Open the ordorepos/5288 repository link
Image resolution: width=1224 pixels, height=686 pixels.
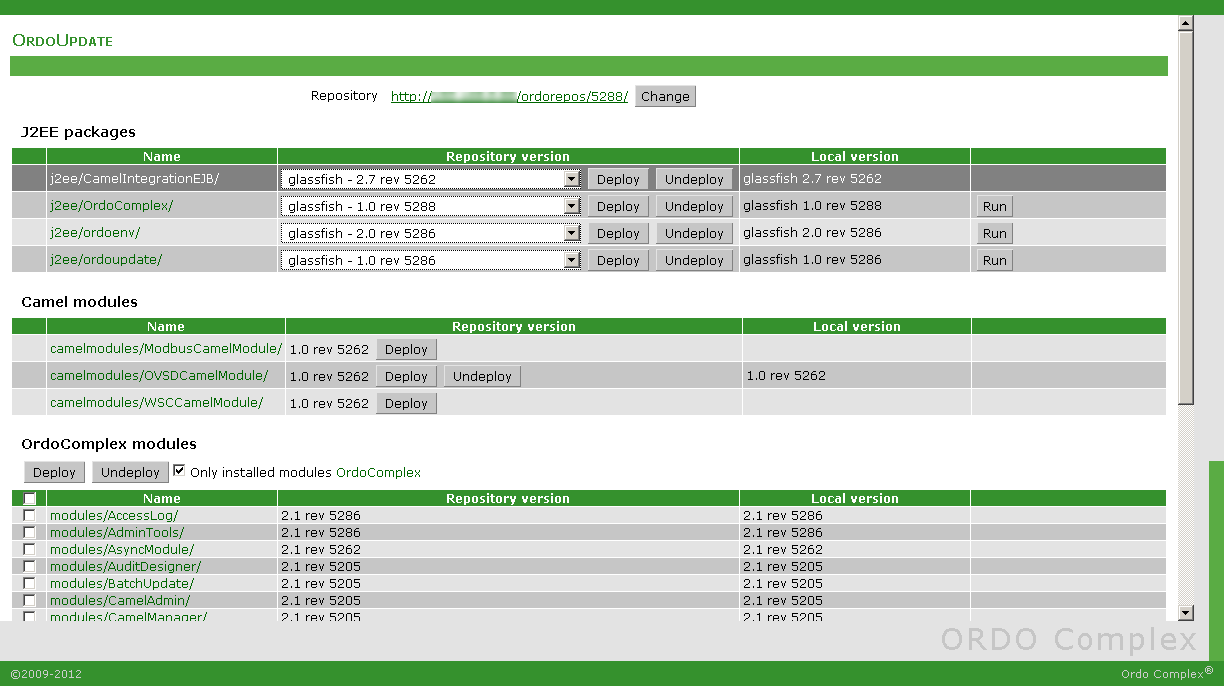[x=509, y=96]
